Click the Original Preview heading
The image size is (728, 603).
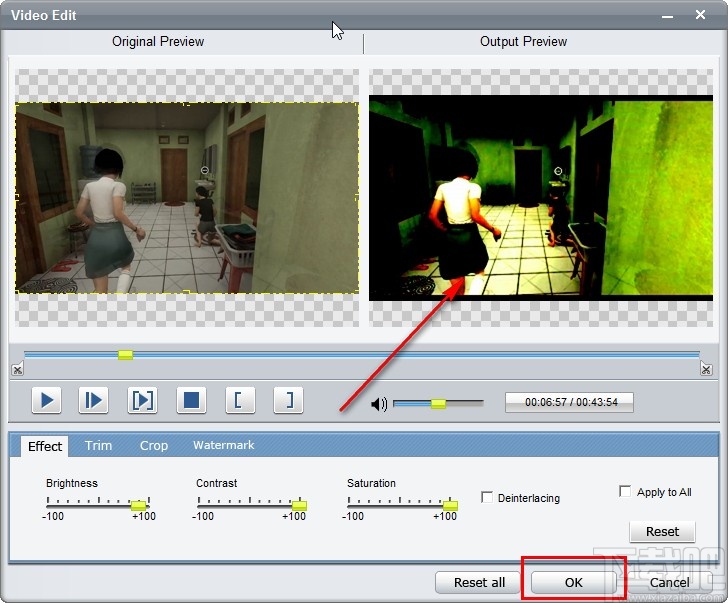tap(158, 41)
